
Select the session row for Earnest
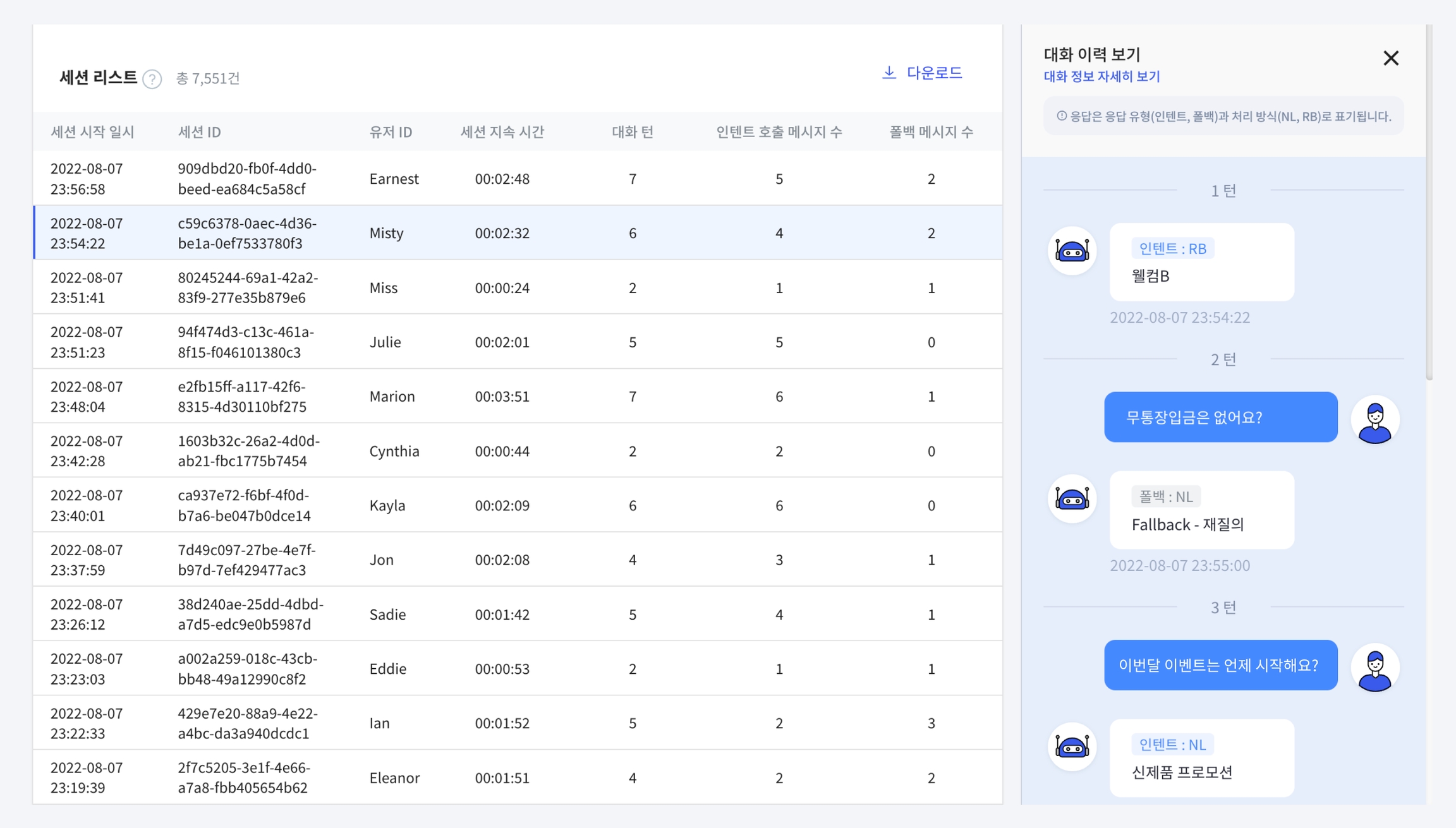point(517,179)
